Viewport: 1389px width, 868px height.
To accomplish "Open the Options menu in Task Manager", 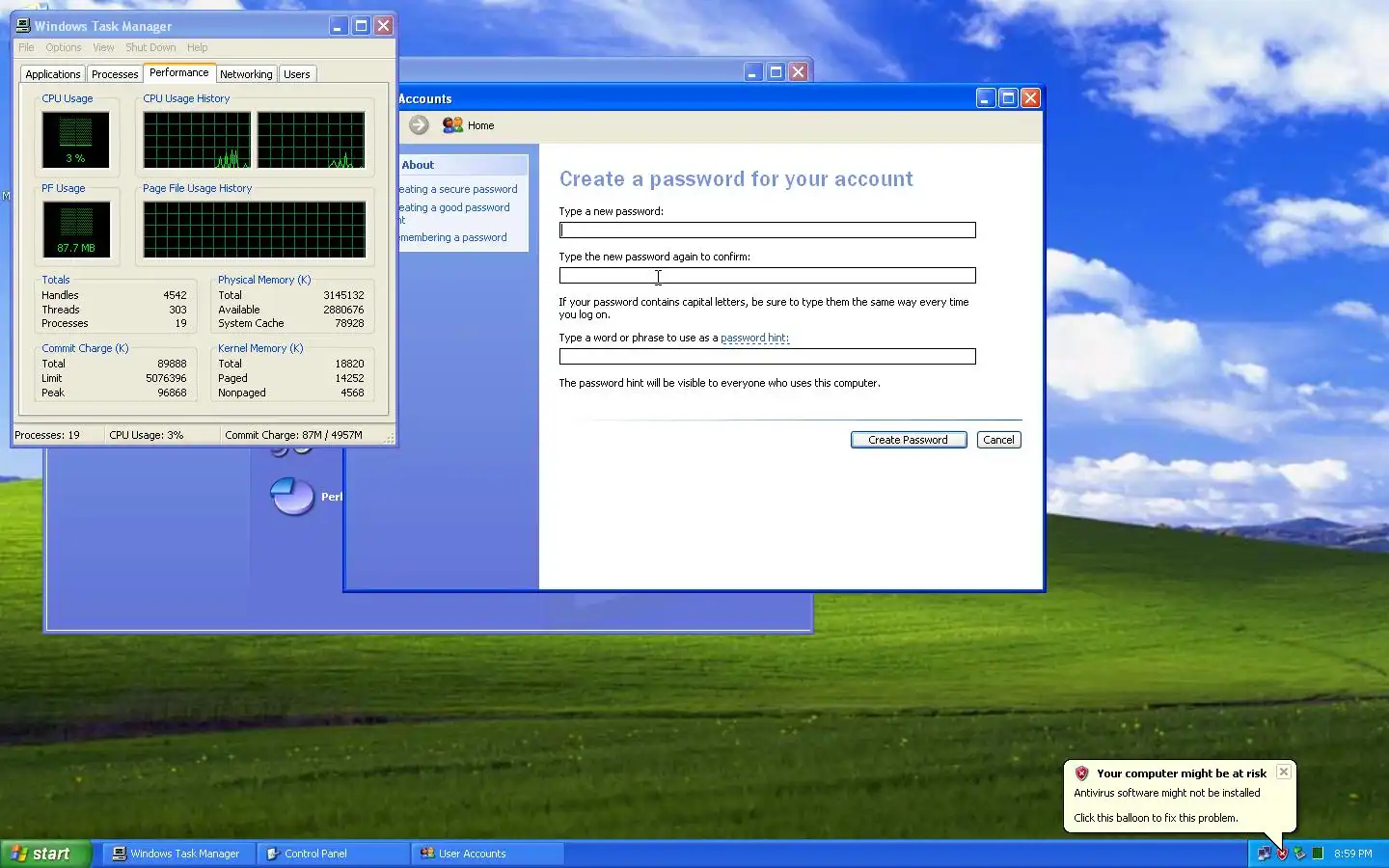I will tap(64, 47).
